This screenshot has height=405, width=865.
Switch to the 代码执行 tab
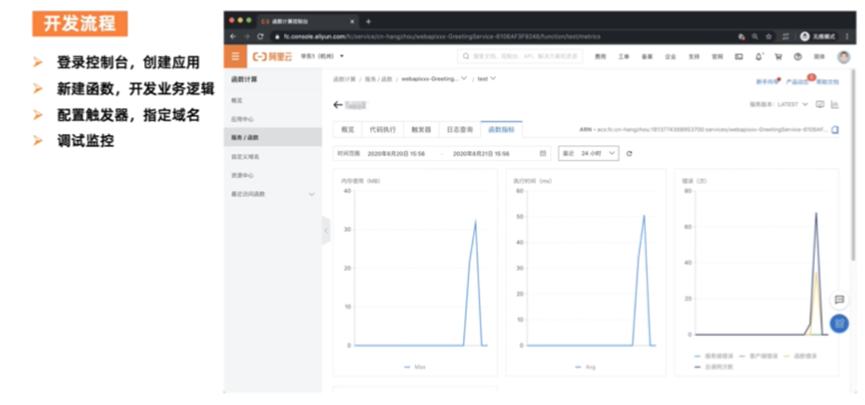coord(383,130)
